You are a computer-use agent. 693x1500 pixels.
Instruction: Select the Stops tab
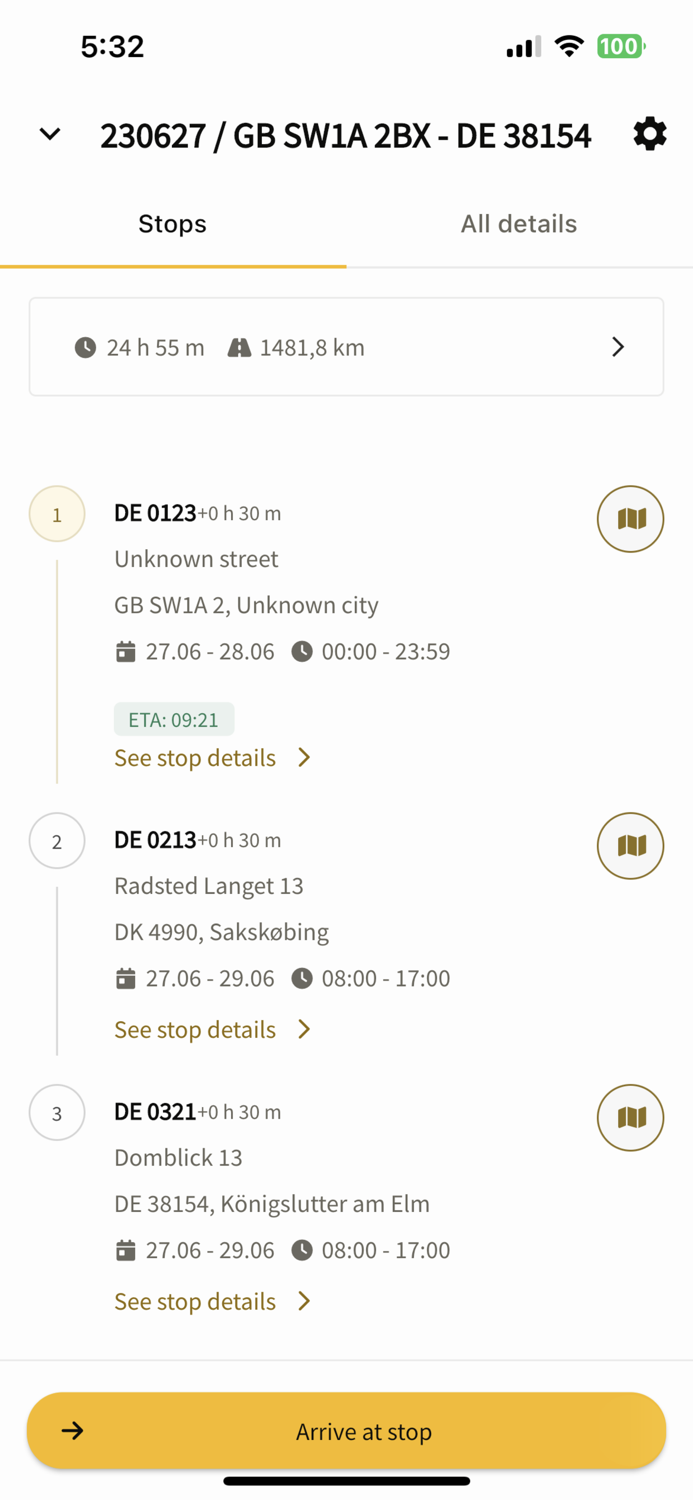tap(172, 223)
